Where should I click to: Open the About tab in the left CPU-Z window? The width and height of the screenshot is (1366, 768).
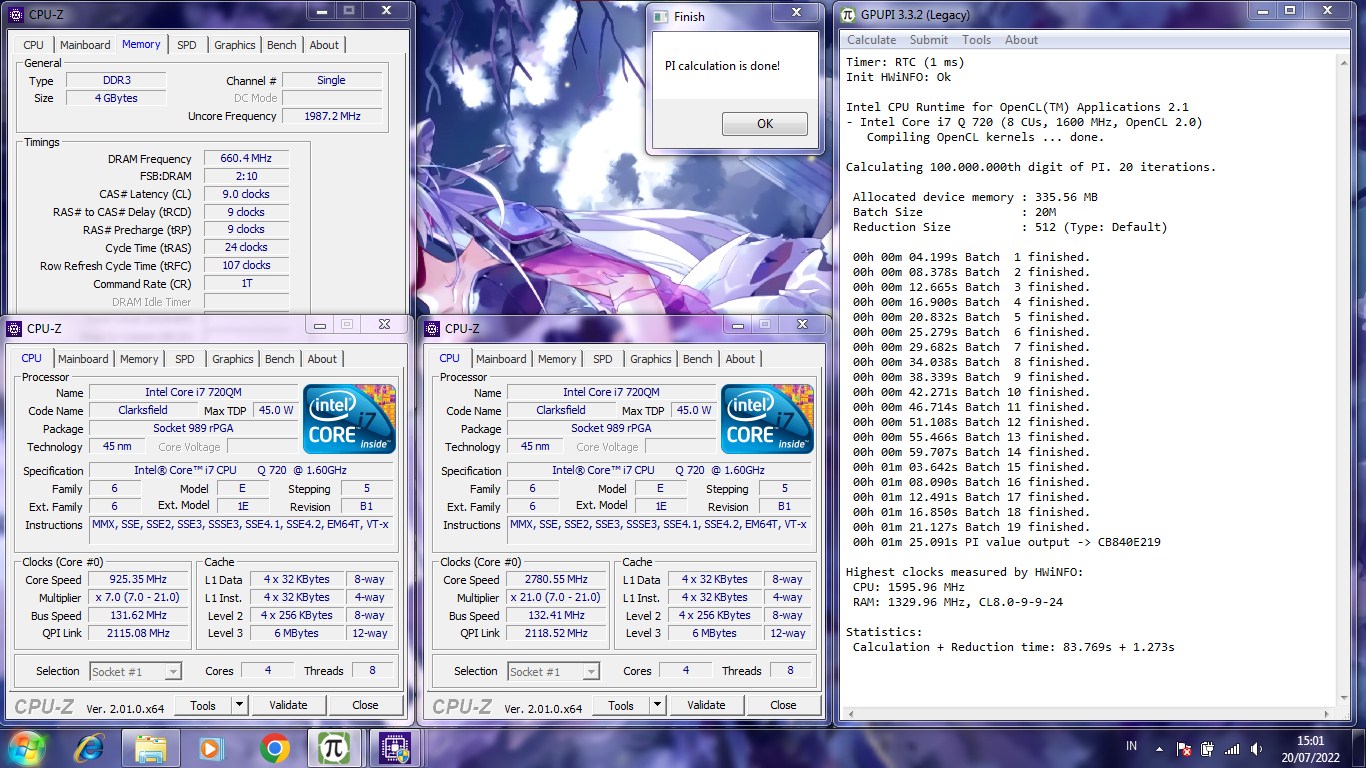[x=322, y=359]
